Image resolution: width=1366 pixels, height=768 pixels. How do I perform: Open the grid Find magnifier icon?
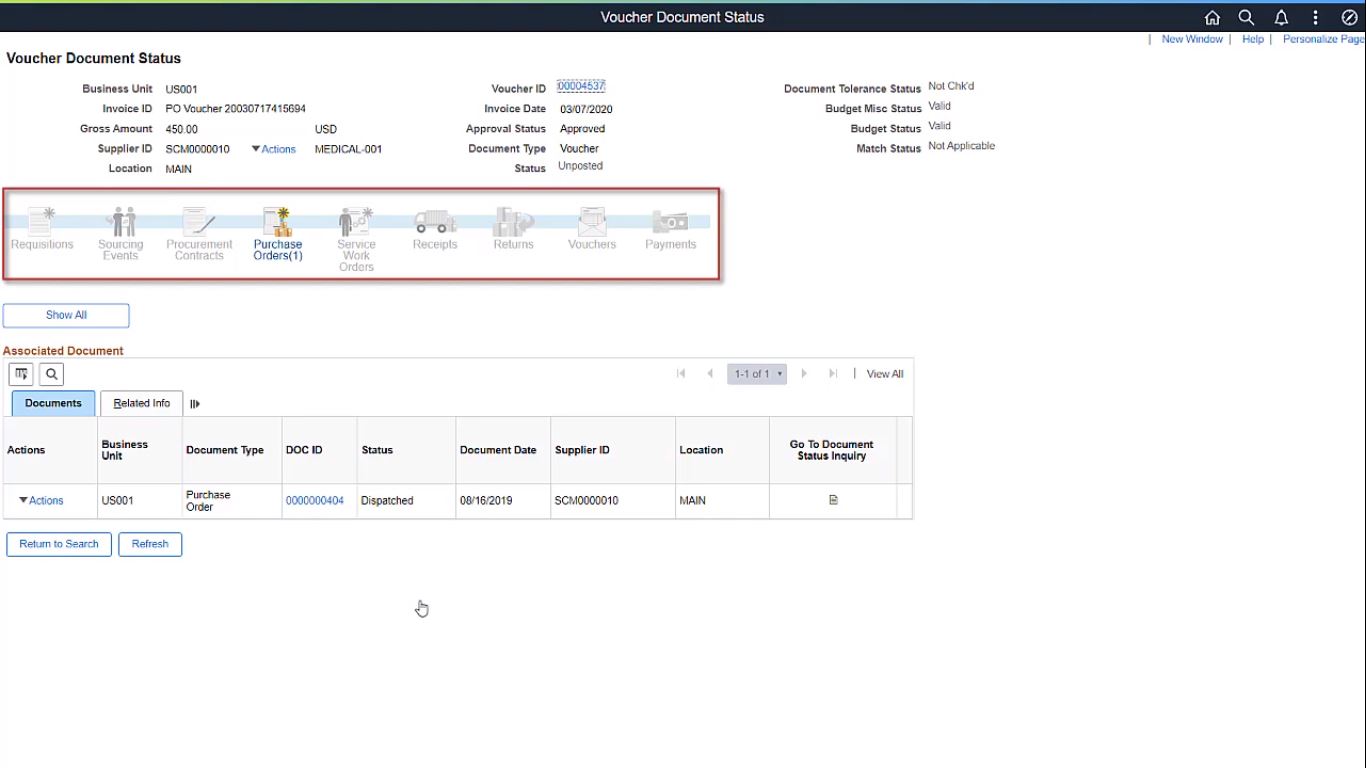tap(50, 374)
